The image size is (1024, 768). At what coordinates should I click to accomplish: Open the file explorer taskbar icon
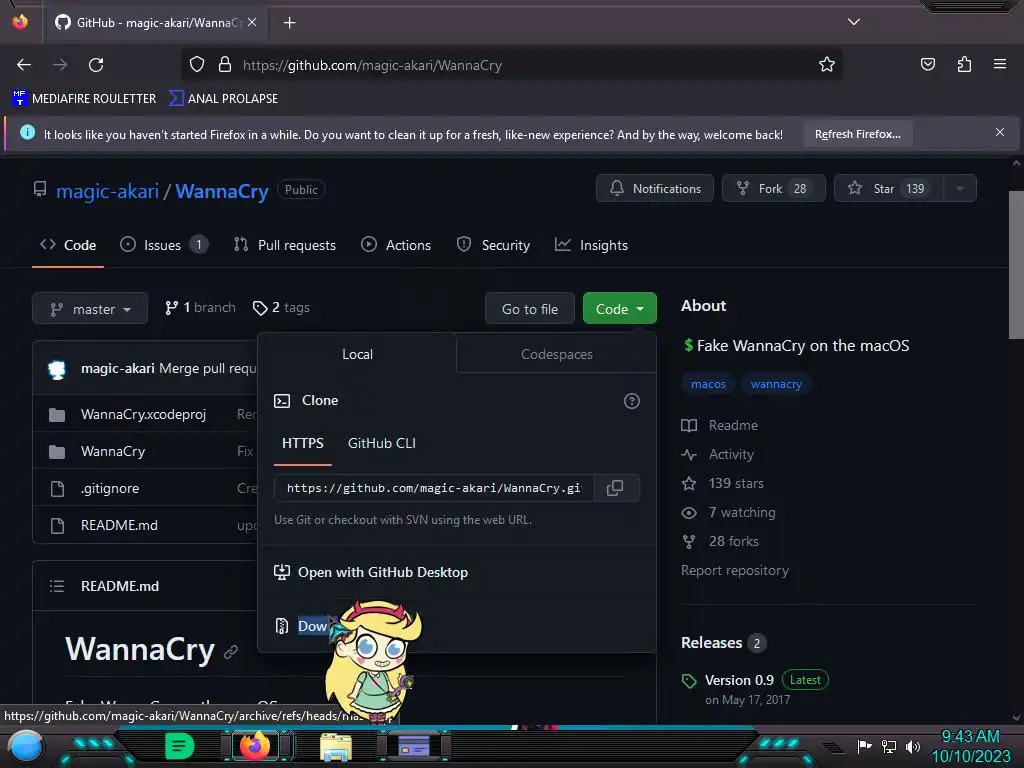(x=336, y=746)
